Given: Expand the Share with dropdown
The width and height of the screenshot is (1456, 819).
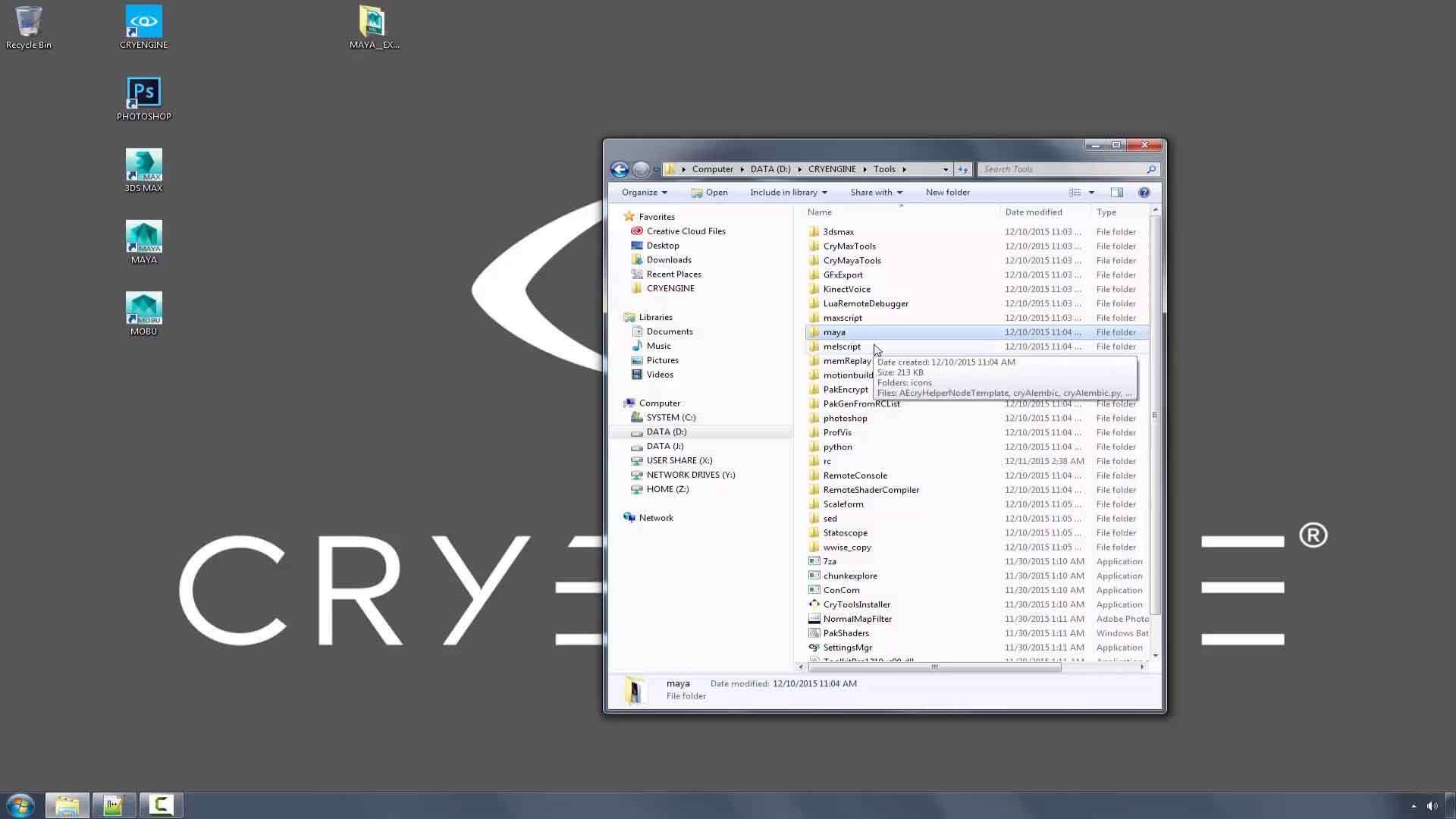Looking at the screenshot, I should point(875,192).
